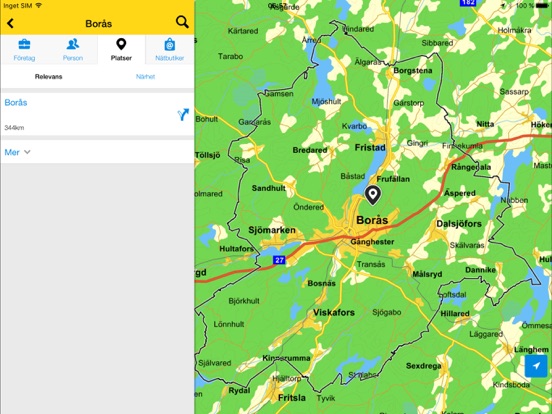
Task: Tap the back arrow in yellow header
Action: [10, 23]
